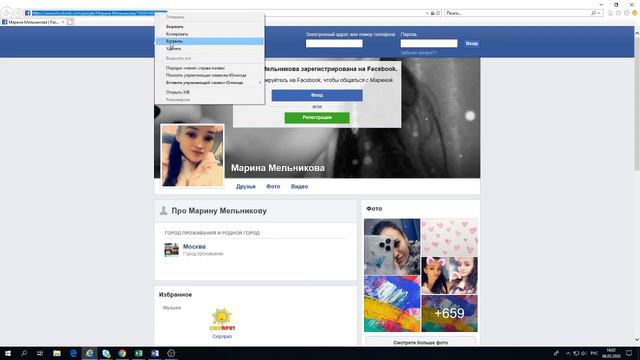Show hidden system tray icons

[x=568, y=353]
